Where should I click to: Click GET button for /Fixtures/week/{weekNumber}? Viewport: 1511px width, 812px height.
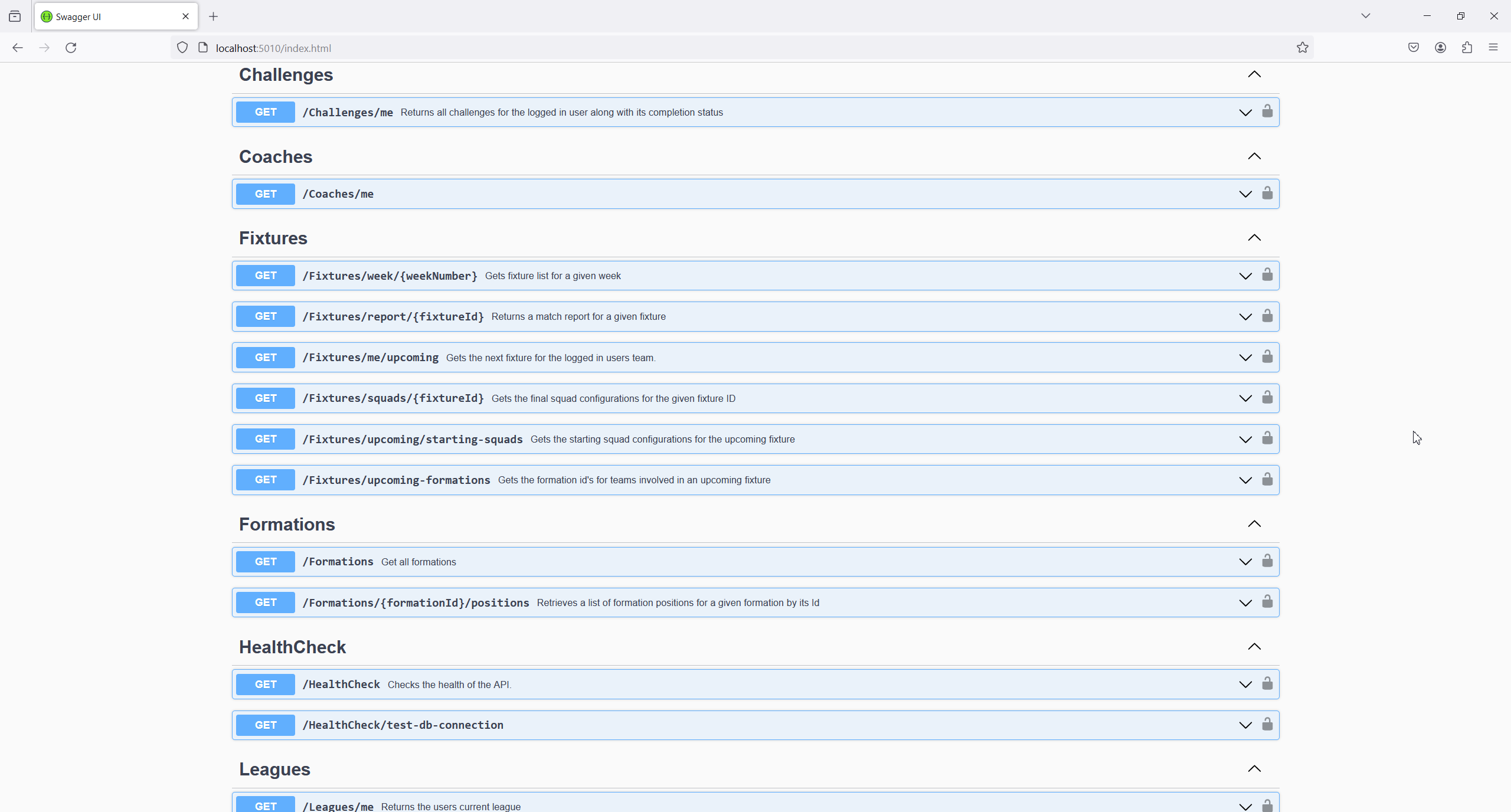coord(266,276)
